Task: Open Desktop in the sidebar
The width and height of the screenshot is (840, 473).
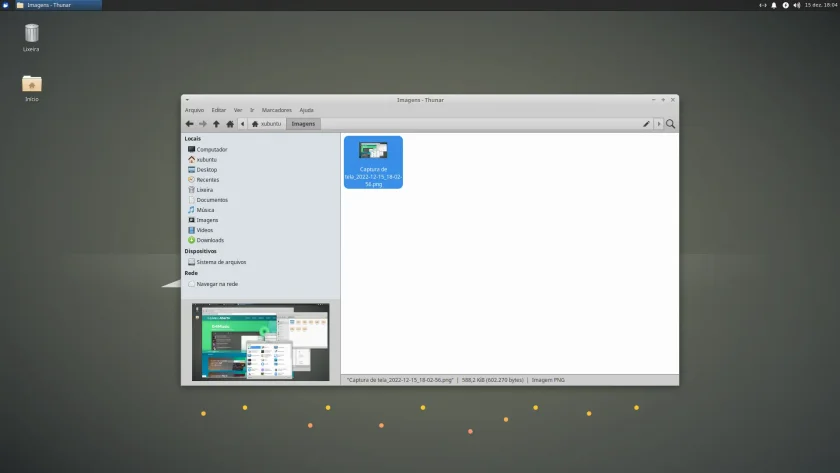Action: tap(206, 170)
